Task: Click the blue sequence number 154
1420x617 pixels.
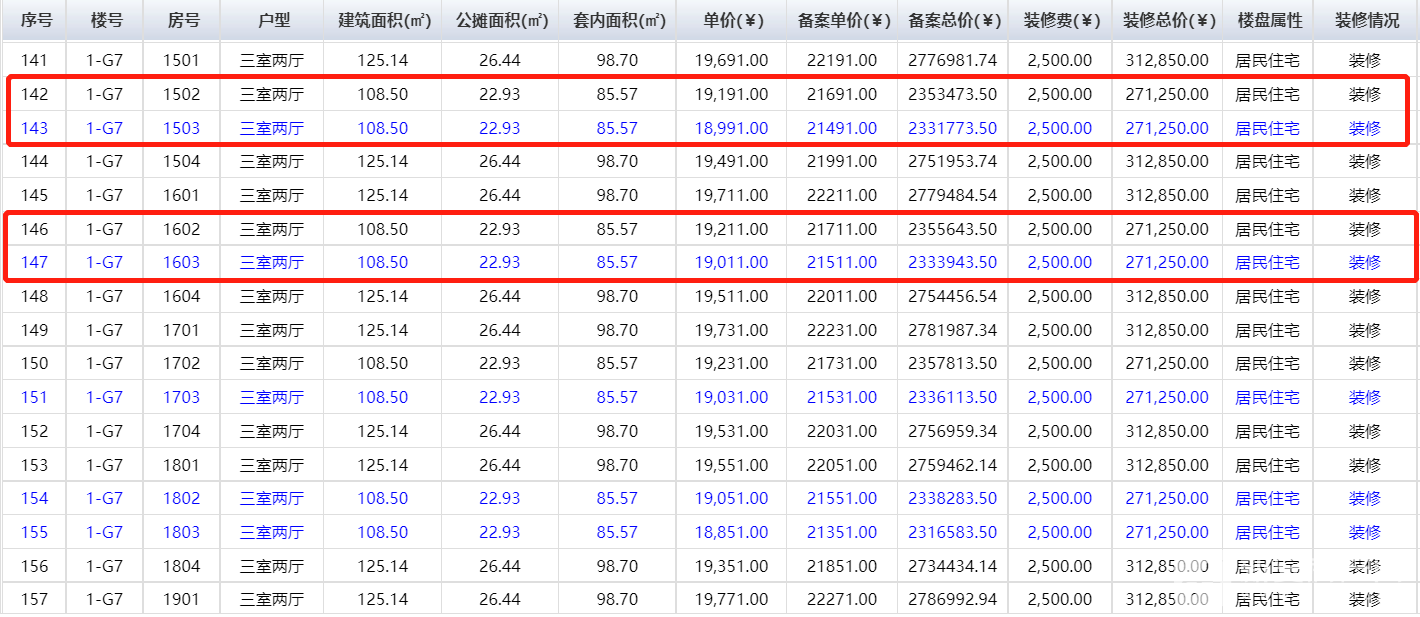Action: click(35, 498)
